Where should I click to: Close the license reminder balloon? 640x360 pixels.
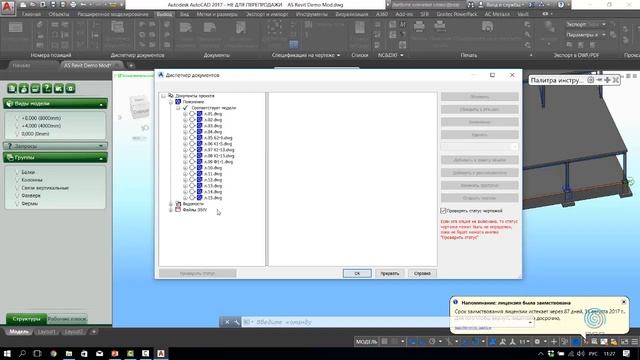(x=624, y=302)
